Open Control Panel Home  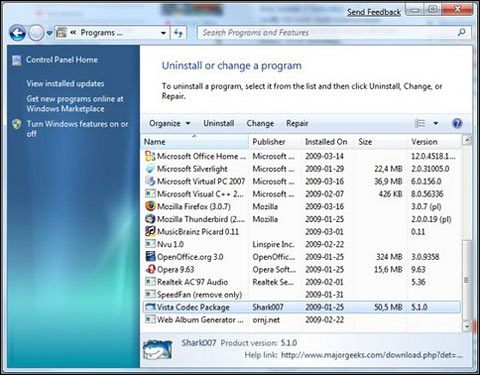pos(62,60)
